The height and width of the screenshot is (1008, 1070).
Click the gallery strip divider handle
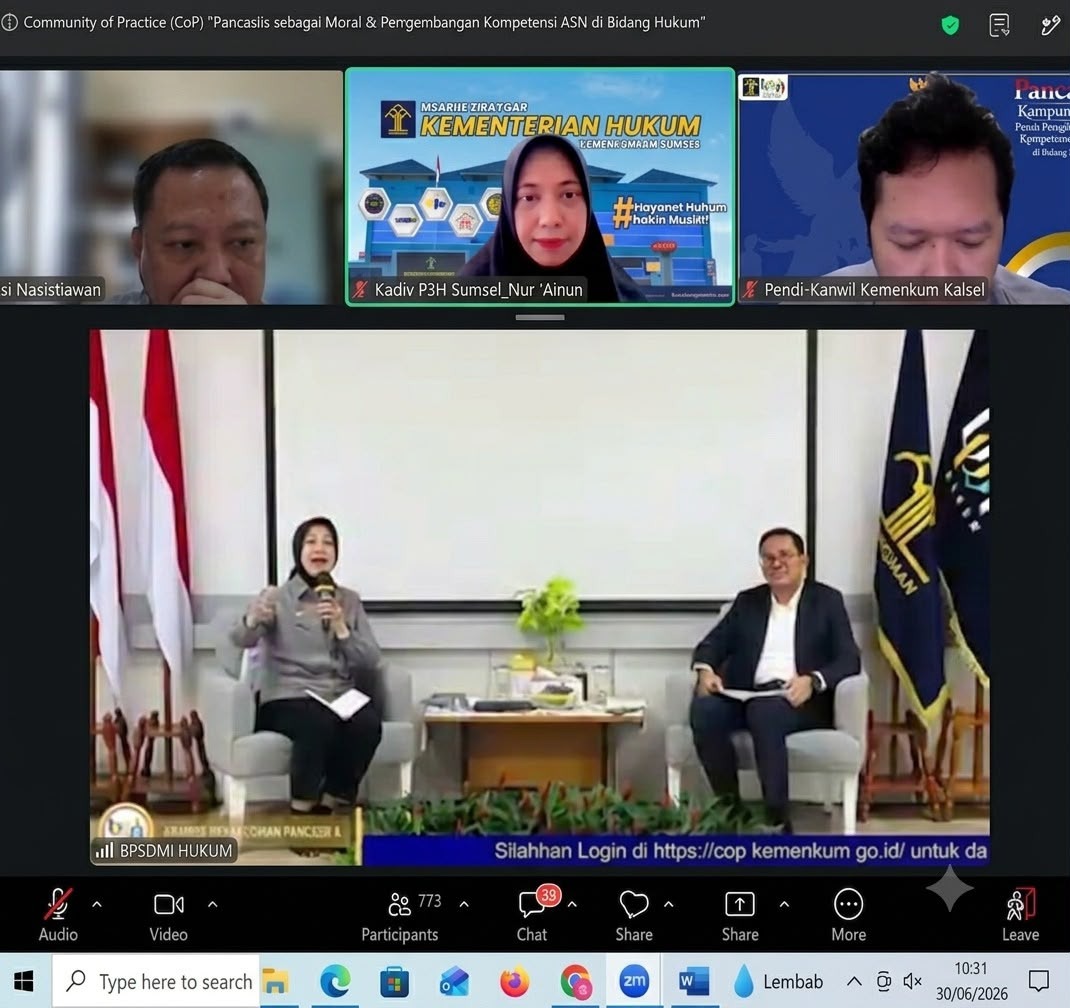(540, 317)
